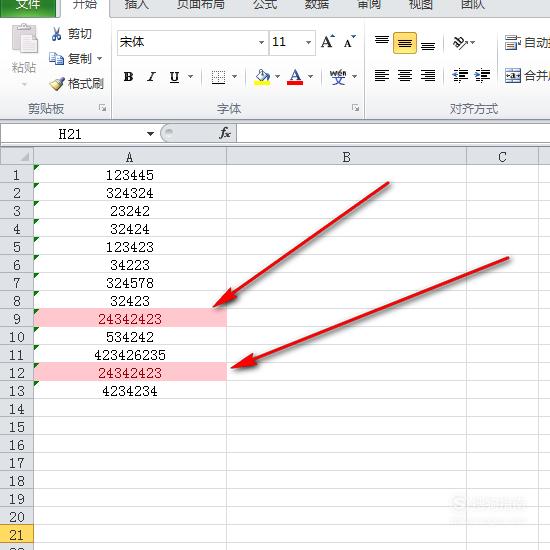Select cell containing 324578

[130, 283]
